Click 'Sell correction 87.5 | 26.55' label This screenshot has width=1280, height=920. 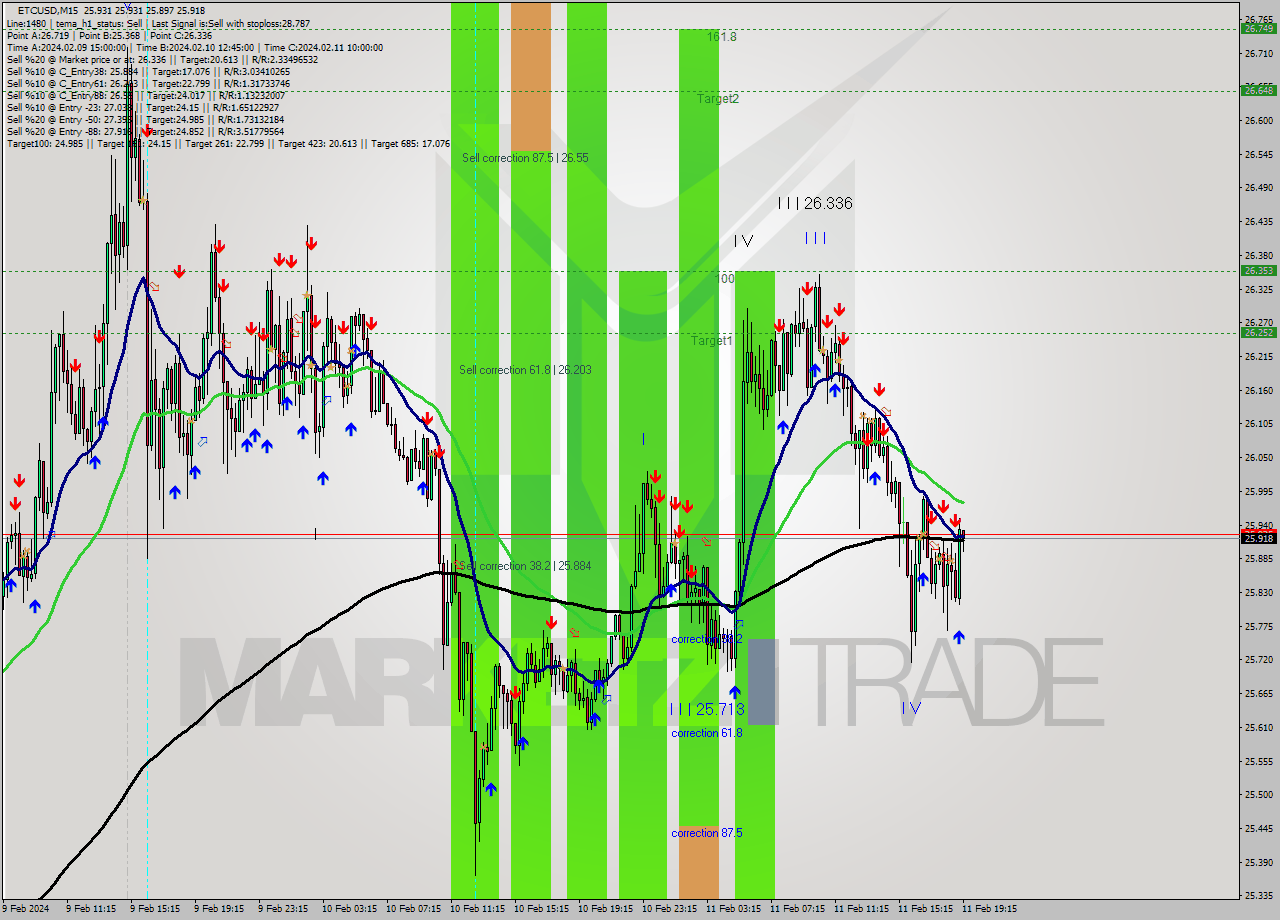(525, 158)
